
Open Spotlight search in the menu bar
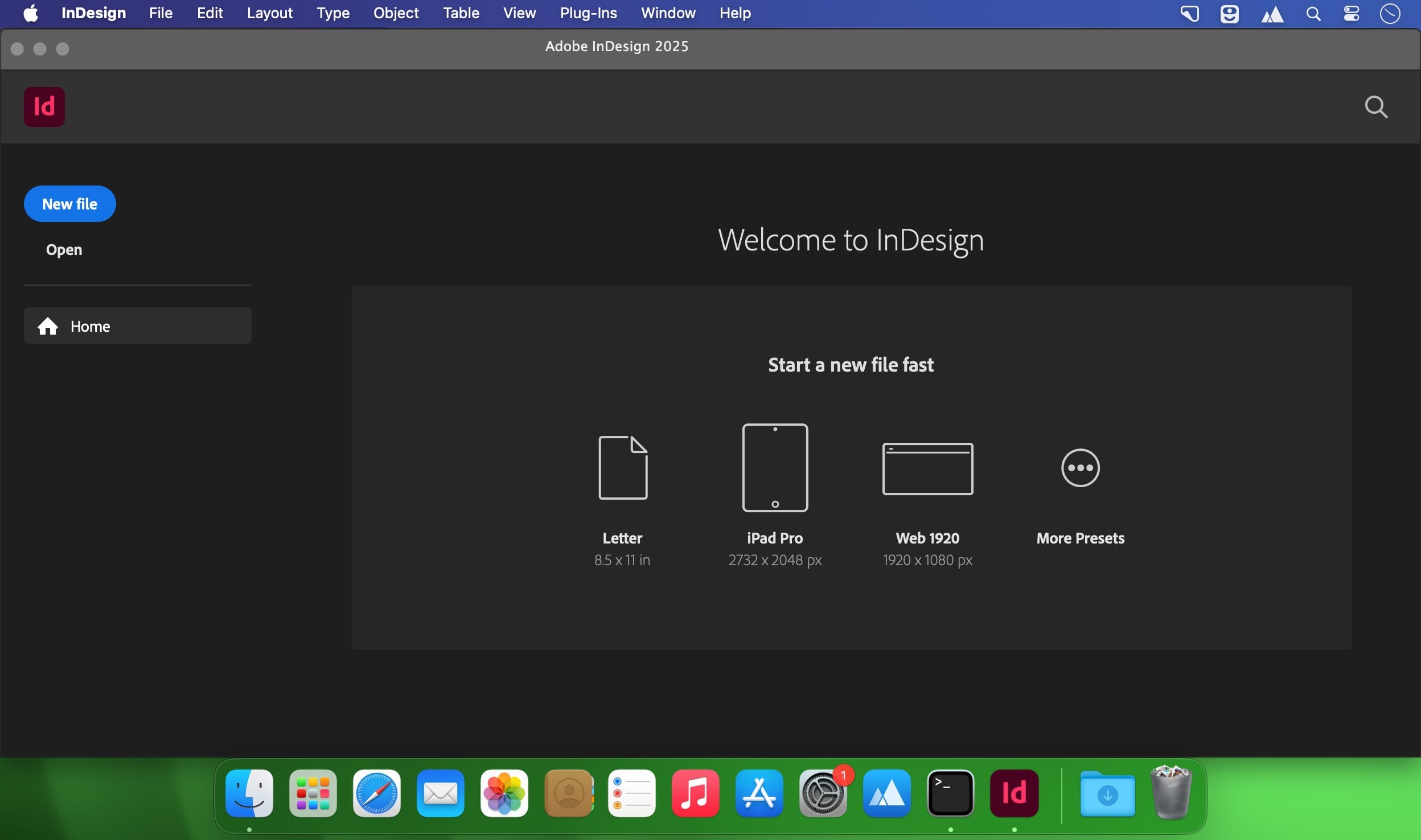click(1313, 13)
